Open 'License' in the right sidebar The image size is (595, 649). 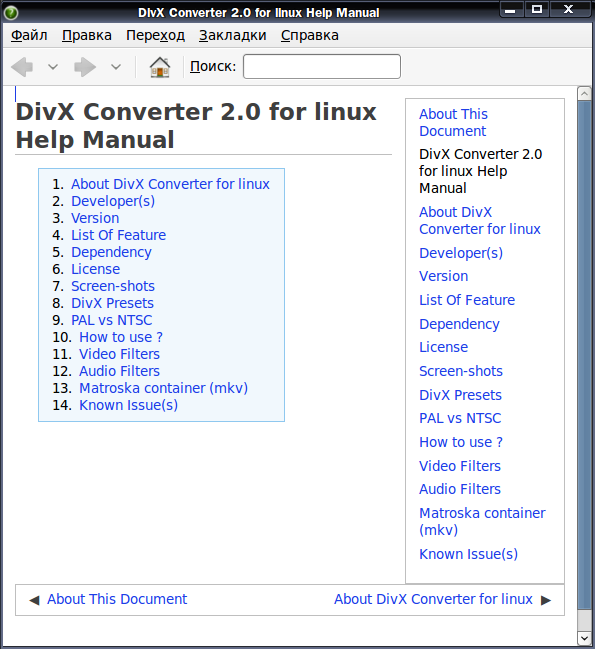(444, 347)
